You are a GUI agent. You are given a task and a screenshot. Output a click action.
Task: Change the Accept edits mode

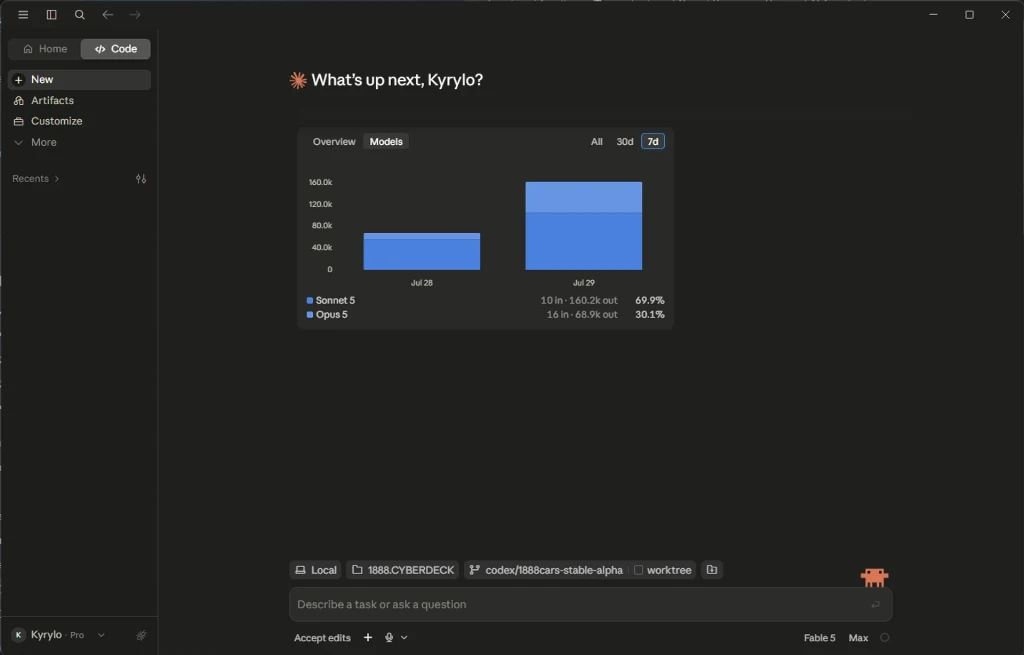click(322, 638)
